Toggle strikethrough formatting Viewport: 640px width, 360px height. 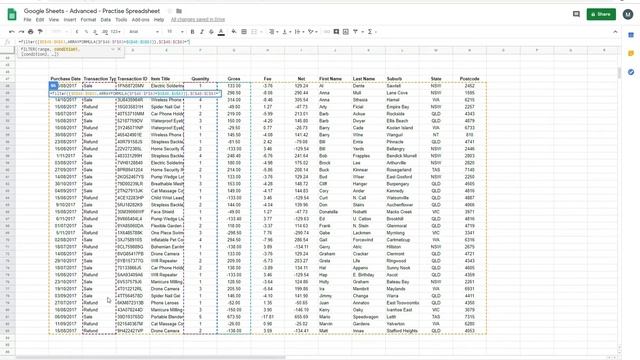click(x=211, y=32)
